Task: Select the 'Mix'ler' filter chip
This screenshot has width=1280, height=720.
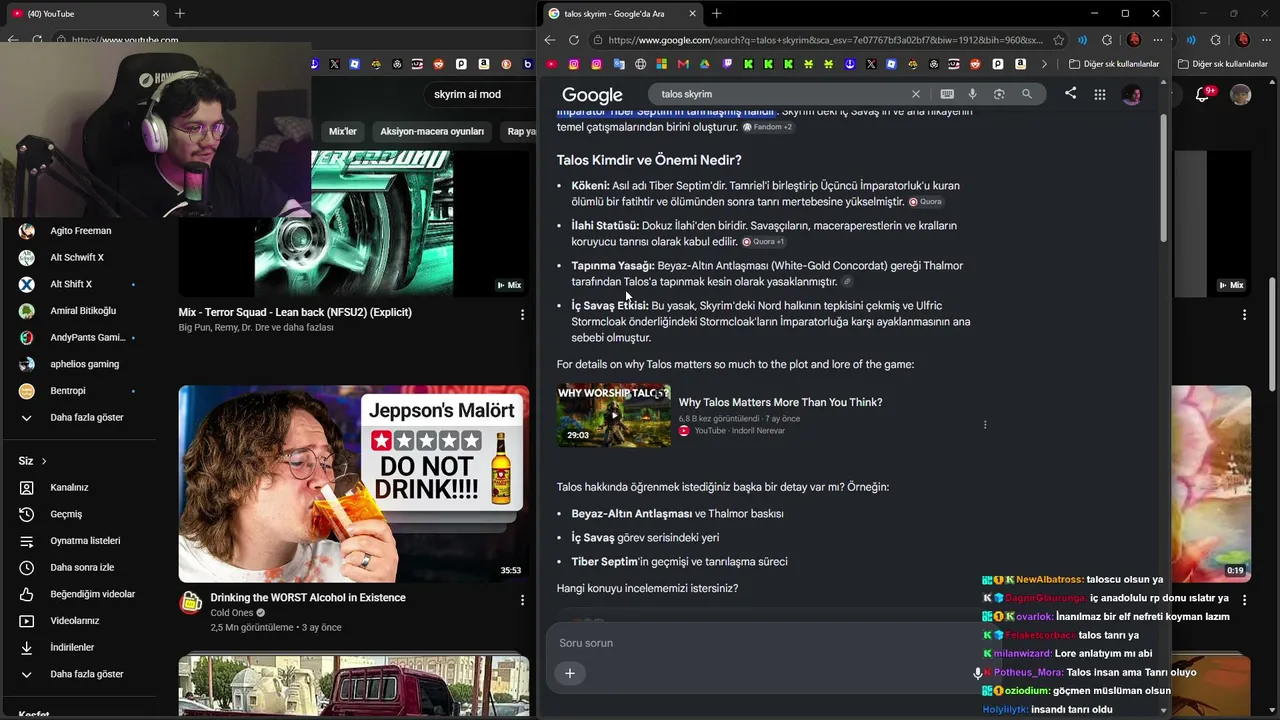Action: pos(343,131)
